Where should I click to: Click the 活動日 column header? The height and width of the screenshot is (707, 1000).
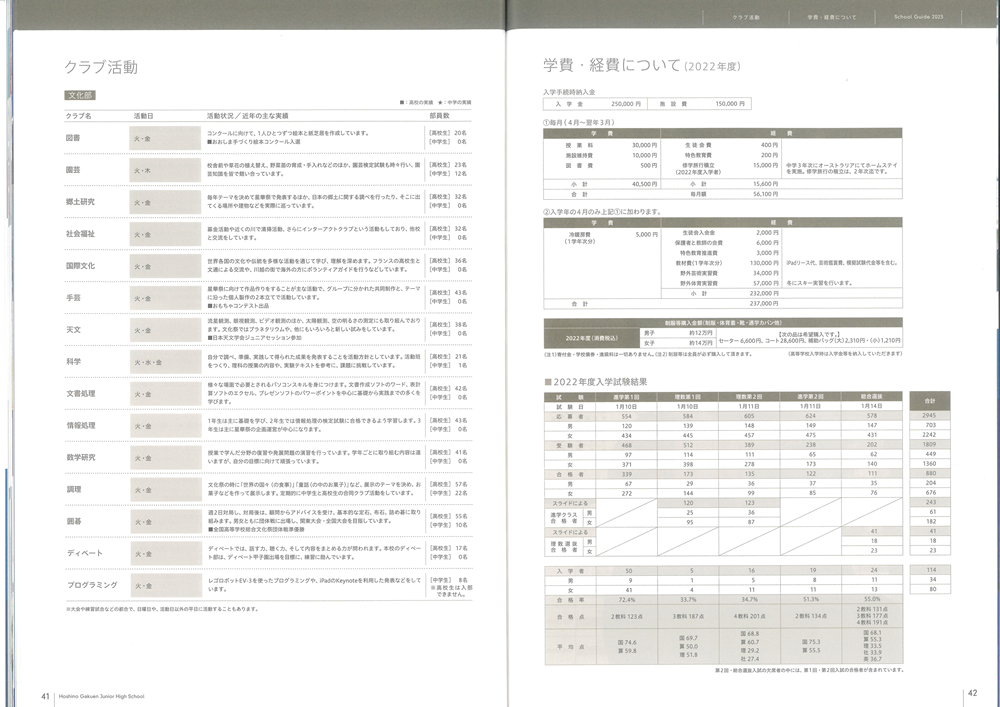coord(143,116)
